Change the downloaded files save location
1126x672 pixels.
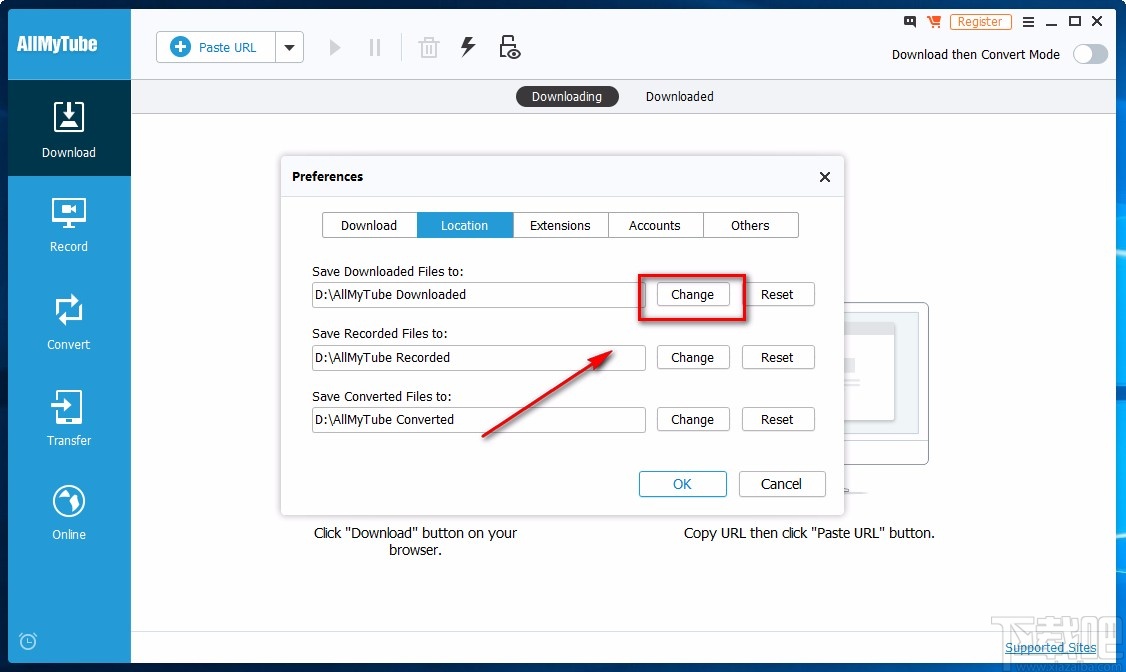coord(692,295)
